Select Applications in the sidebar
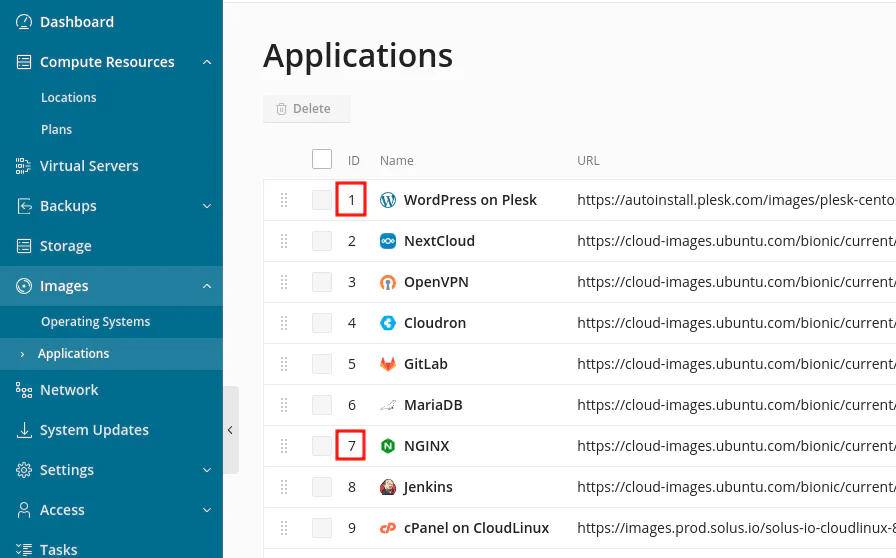The image size is (896, 558). (x=73, y=354)
